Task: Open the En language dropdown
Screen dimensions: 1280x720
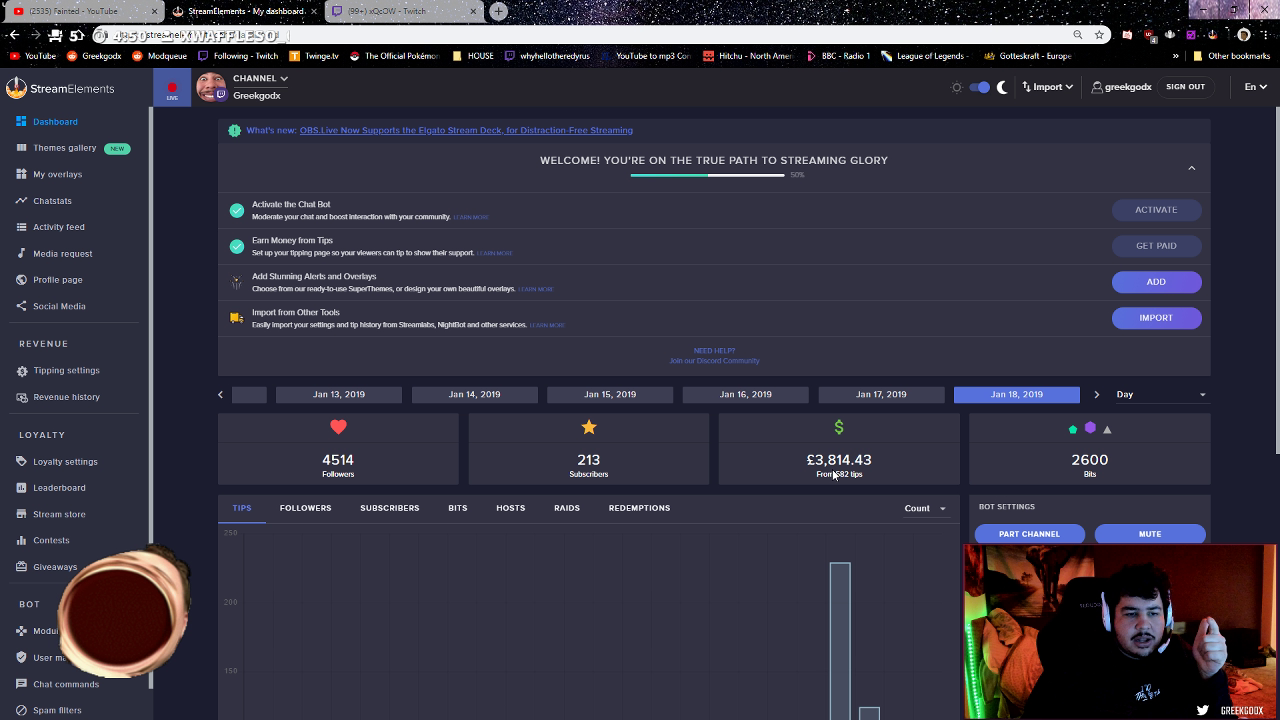Action: click(1255, 87)
